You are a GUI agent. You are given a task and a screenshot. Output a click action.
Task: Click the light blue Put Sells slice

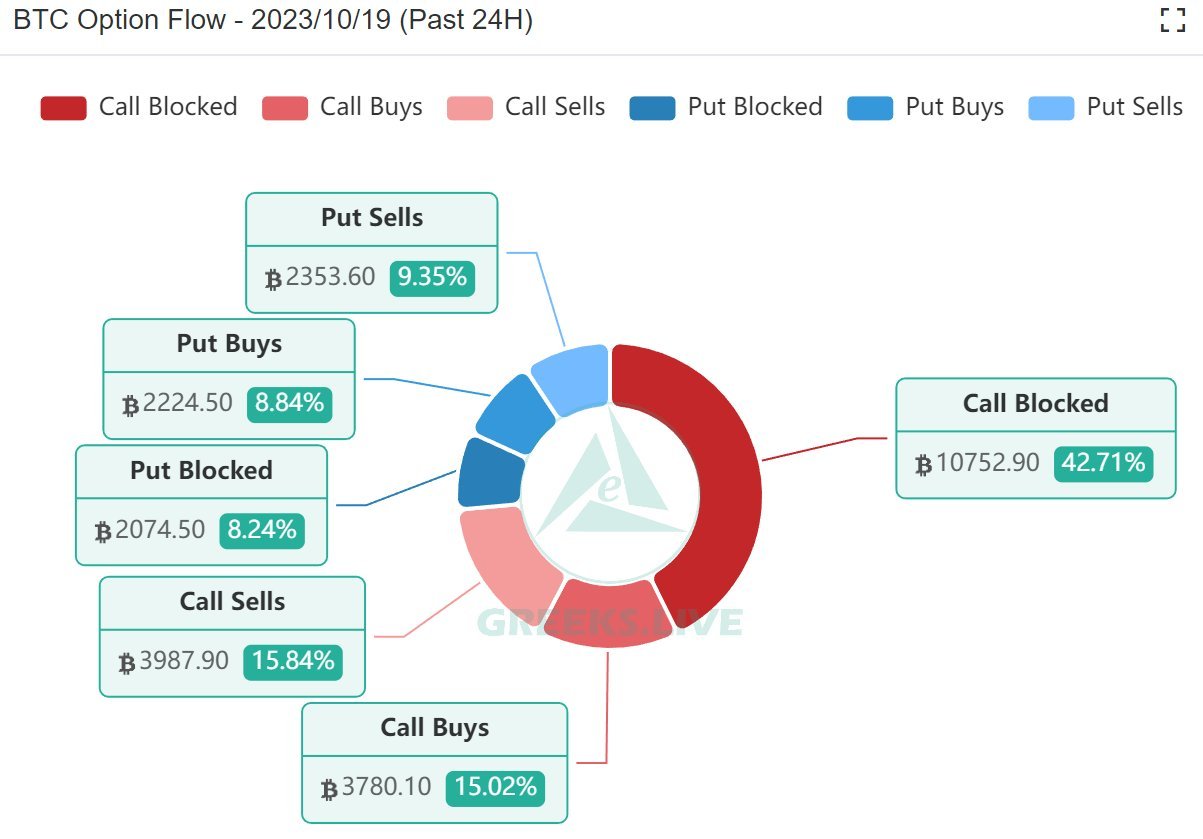(572, 376)
